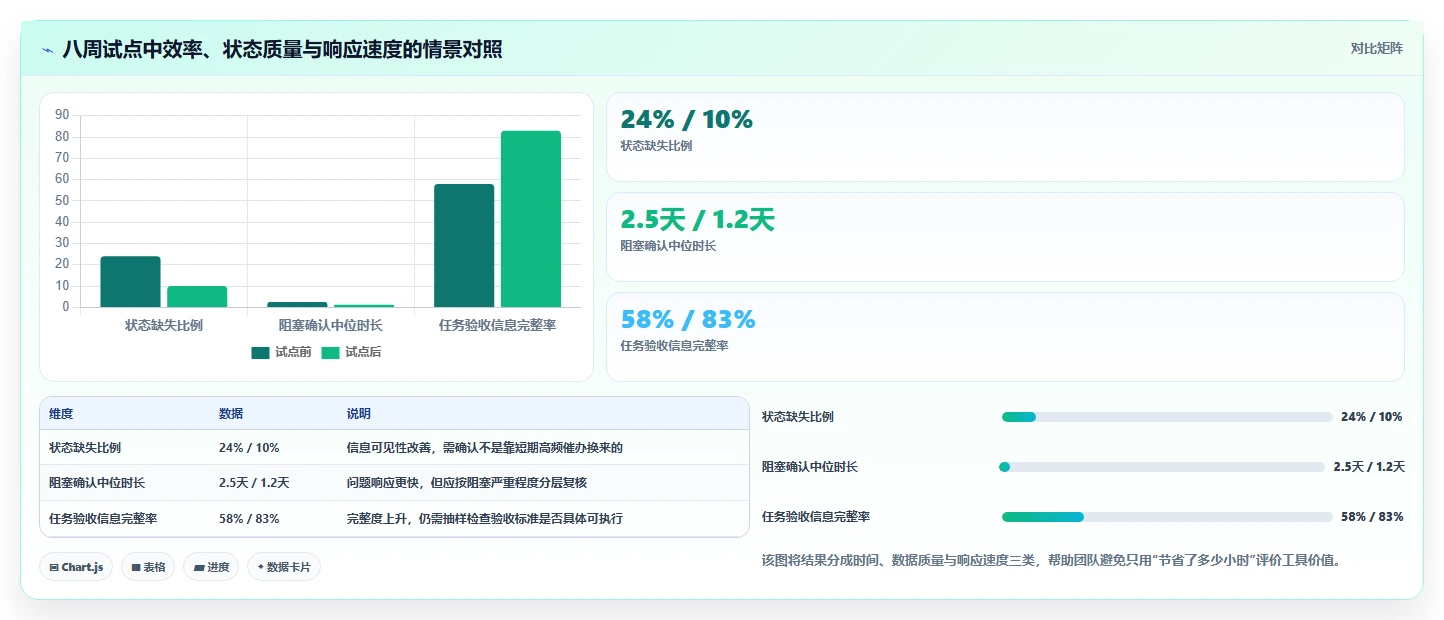Screen dimensions: 1444x620
Task: Click note about 完整度上升 acceptance criteria
Action: click(485, 519)
